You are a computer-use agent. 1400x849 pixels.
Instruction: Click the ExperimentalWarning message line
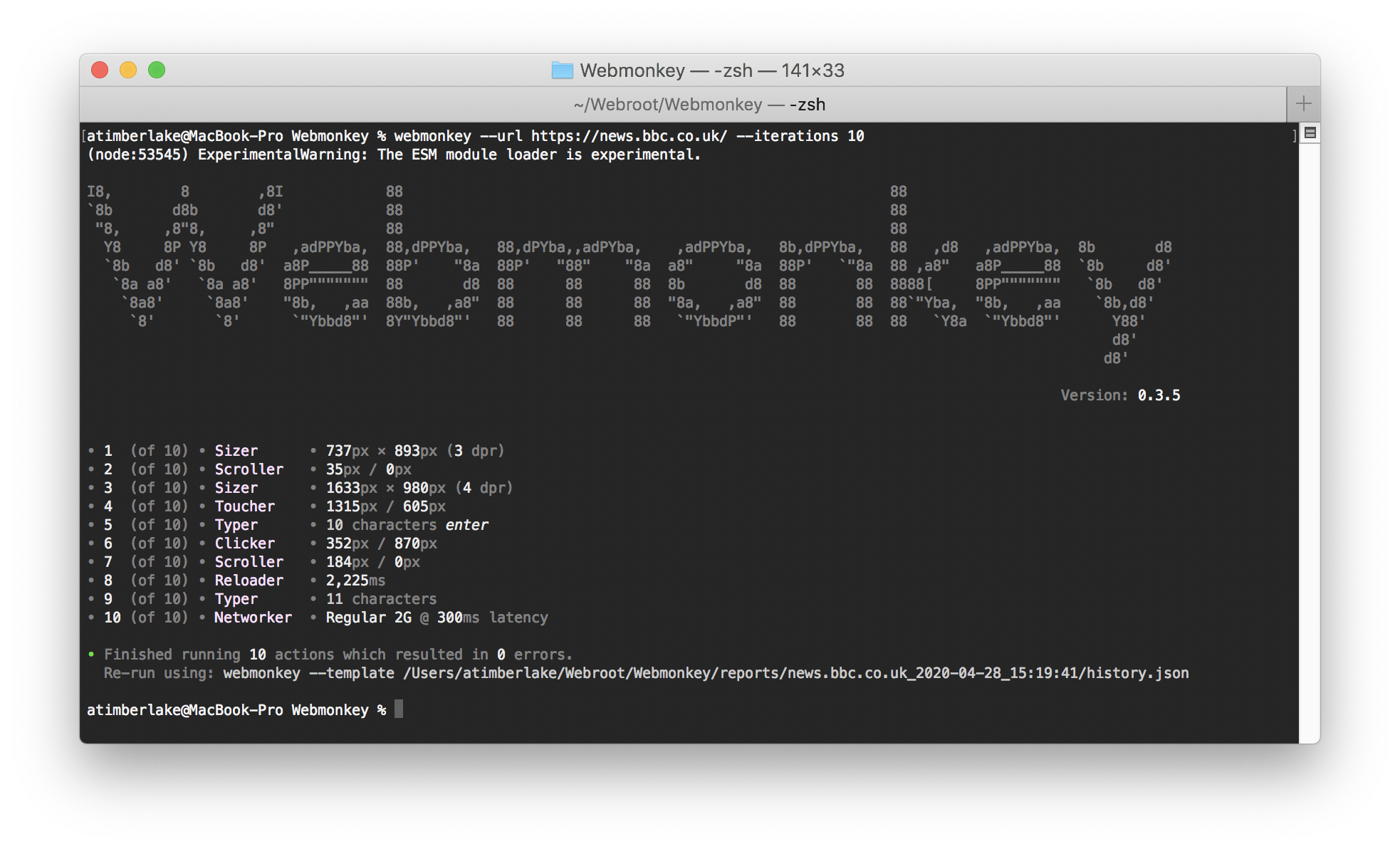393,155
